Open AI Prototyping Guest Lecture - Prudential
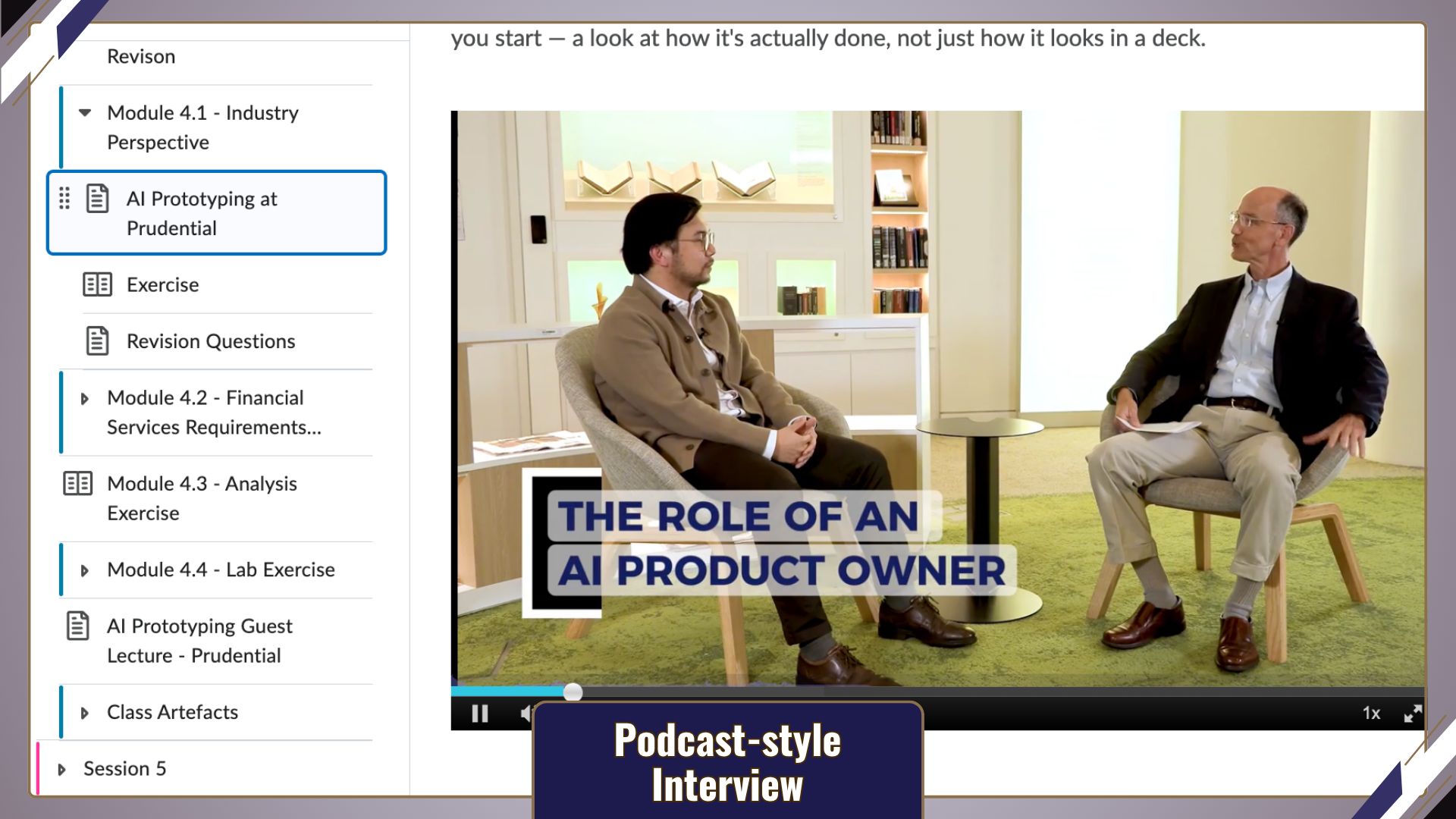Viewport: 1456px width, 819px height. coord(199,641)
